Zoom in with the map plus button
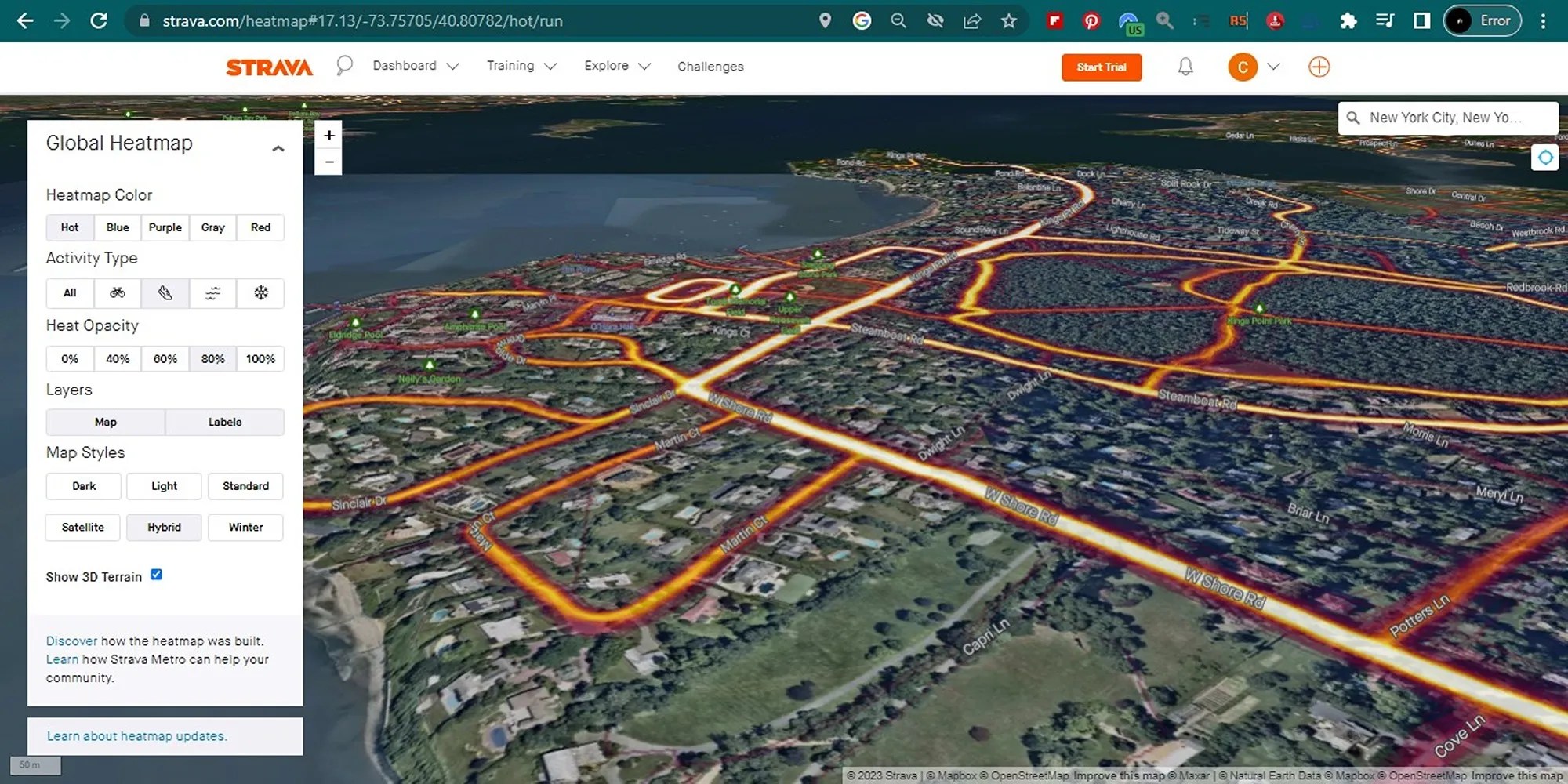The width and height of the screenshot is (1568, 784). (x=328, y=135)
